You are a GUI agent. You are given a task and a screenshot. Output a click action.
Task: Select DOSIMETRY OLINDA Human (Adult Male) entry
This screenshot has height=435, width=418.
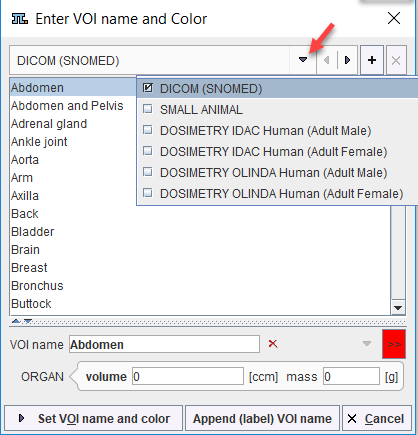[273, 173]
